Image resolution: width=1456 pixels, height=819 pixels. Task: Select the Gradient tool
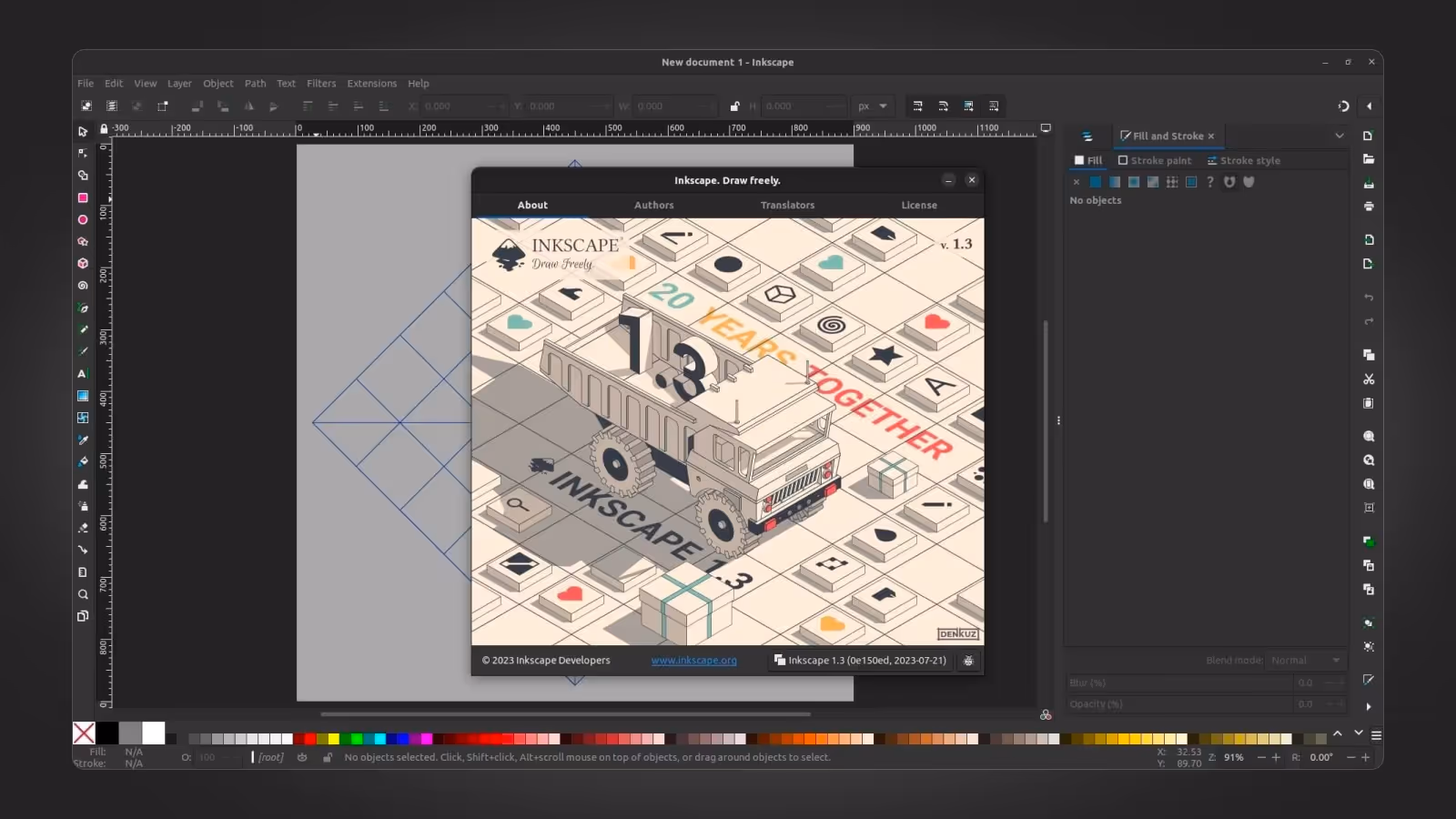point(83,396)
